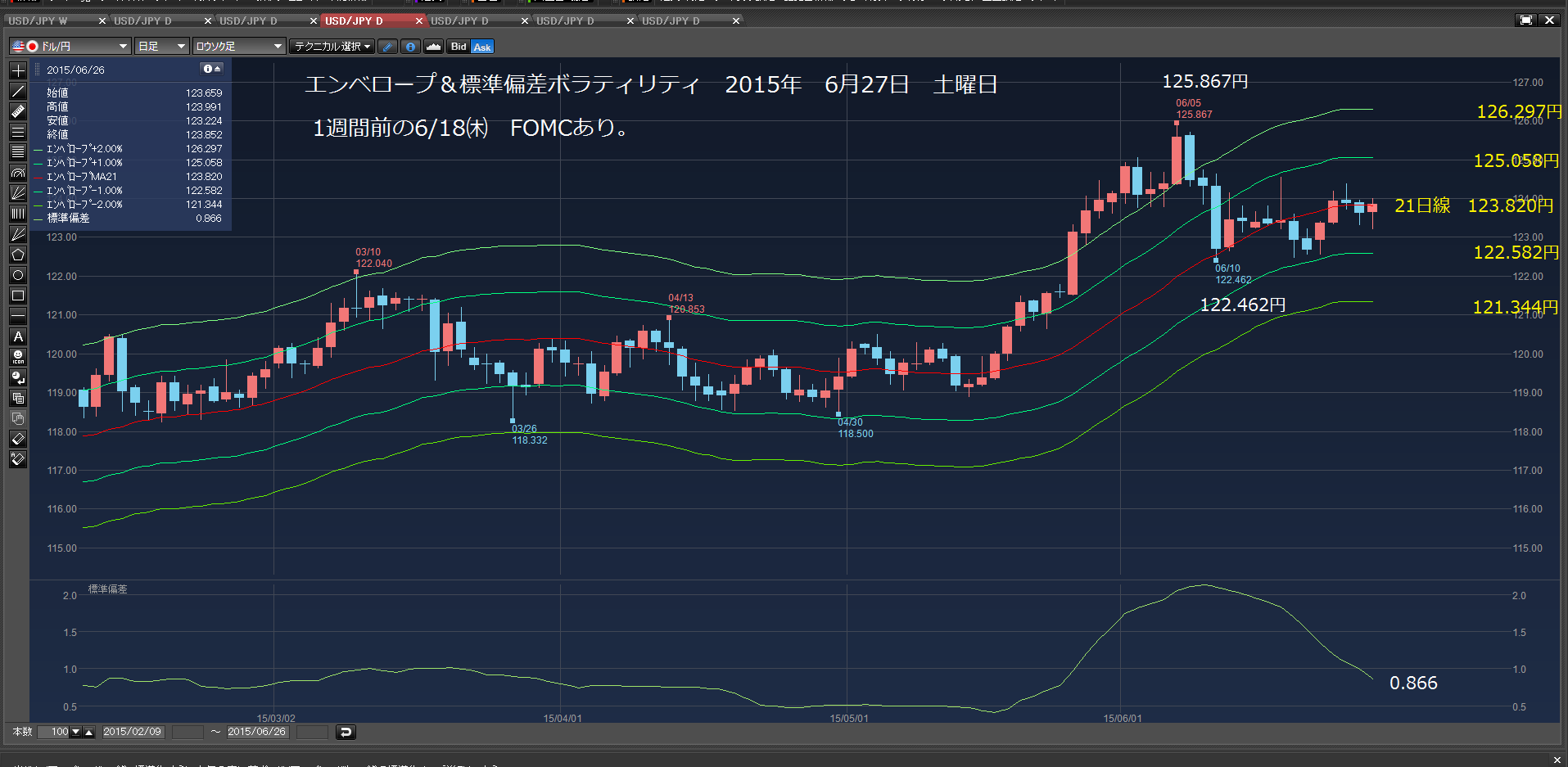Screen dimensions: 1568x767
Task: Select the Fibonacci arc tool
Action: click(x=18, y=173)
